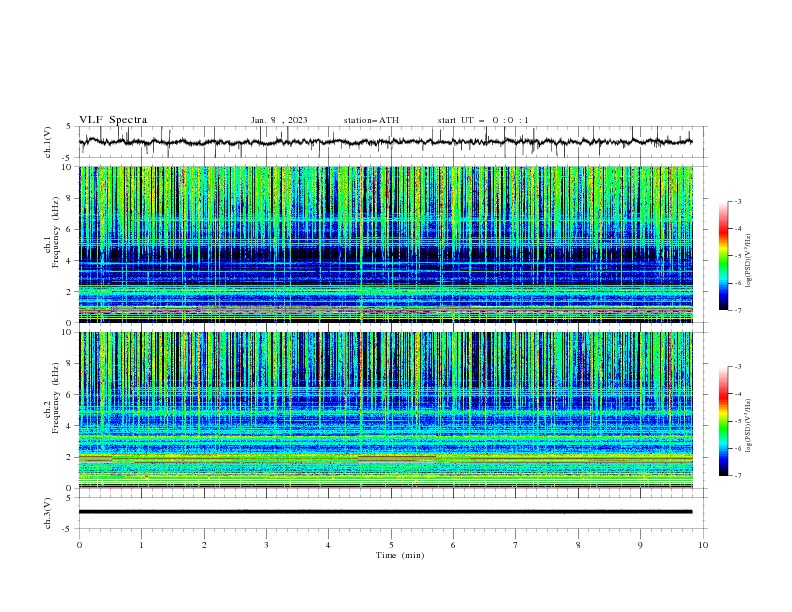Click the "Time (min)" x-axis label
The height and width of the screenshot is (612, 792).
pyautogui.click(x=400, y=555)
